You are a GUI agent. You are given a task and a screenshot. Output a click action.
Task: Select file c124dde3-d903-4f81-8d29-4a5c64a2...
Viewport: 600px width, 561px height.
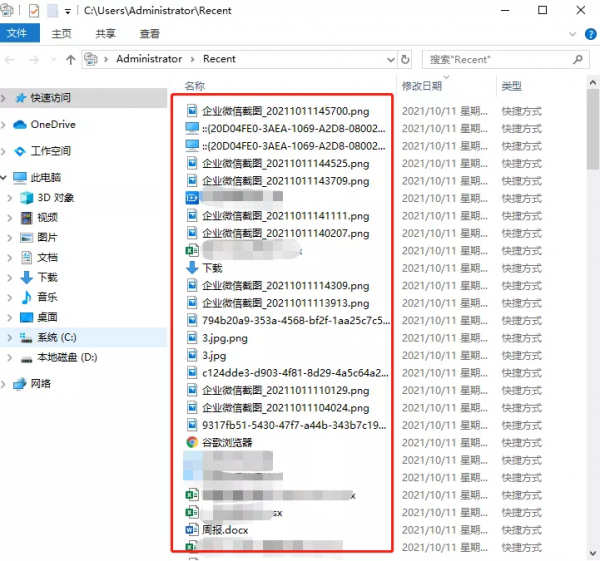[295, 373]
